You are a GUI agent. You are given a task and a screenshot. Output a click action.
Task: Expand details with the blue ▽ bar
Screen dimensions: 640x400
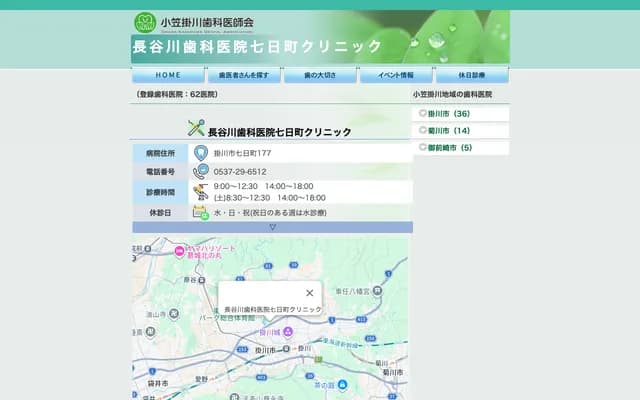[273, 227]
